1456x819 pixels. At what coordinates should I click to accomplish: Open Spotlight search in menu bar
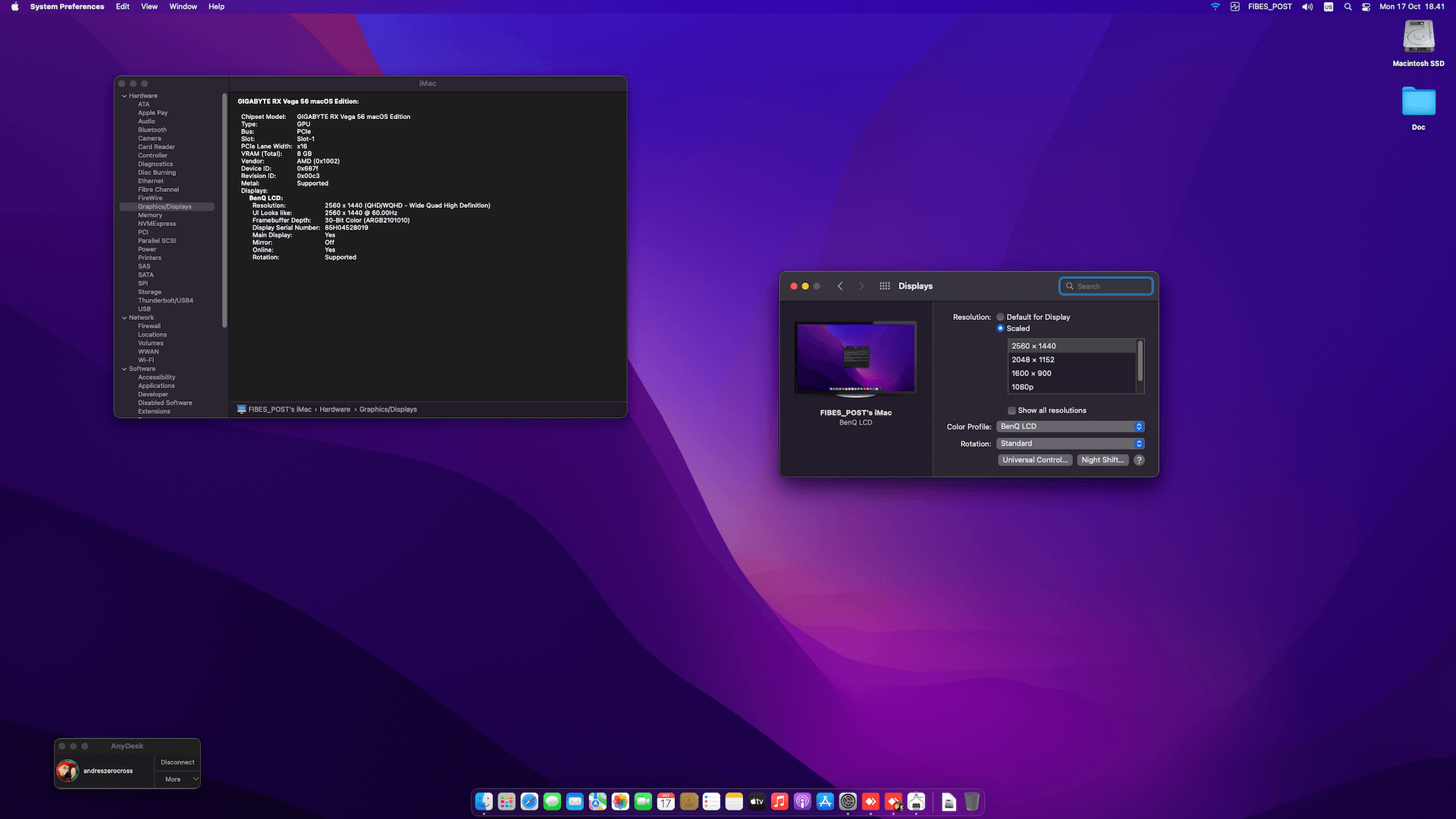tap(1348, 7)
